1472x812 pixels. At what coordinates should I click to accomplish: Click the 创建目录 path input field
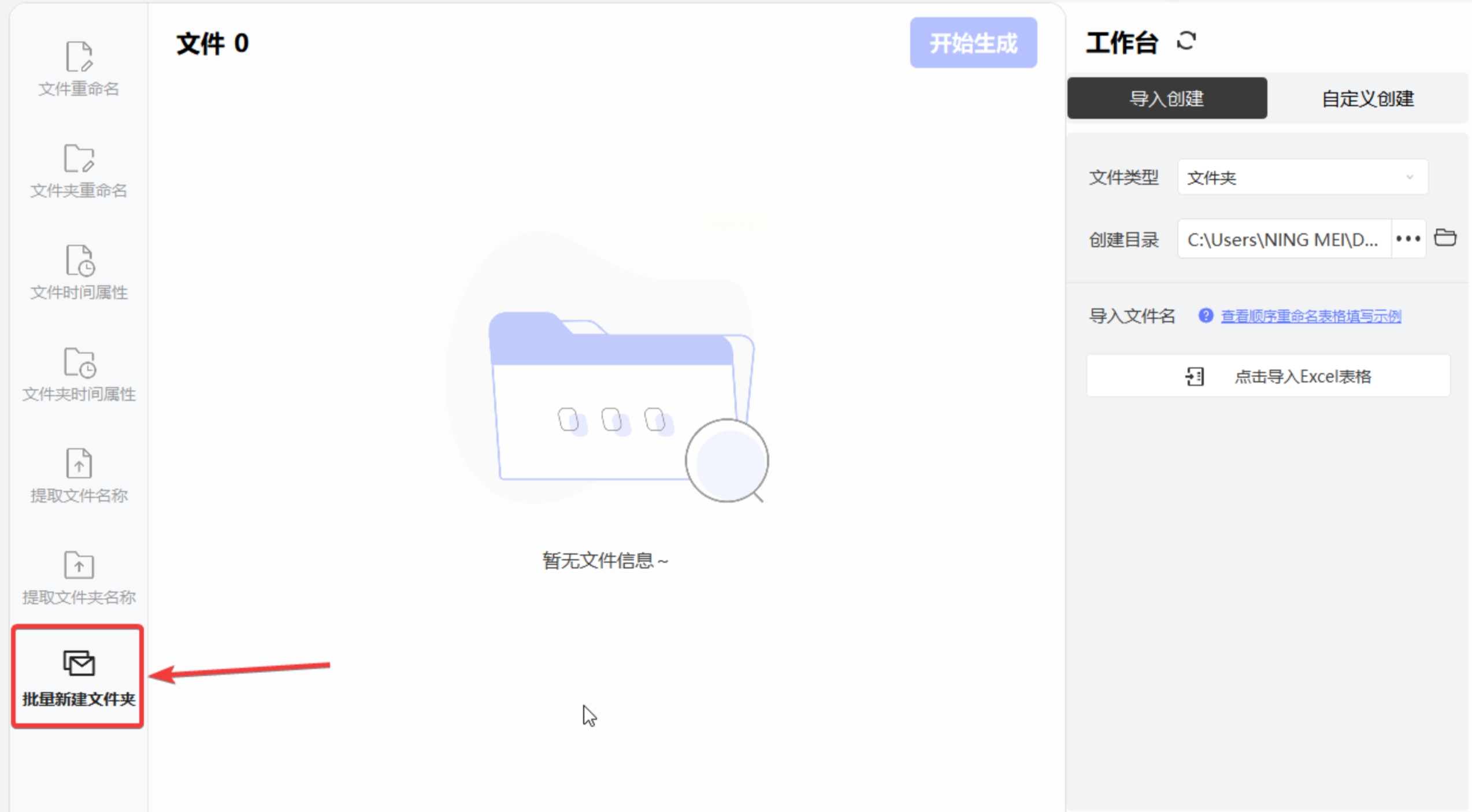click(x=1283, y=239)
